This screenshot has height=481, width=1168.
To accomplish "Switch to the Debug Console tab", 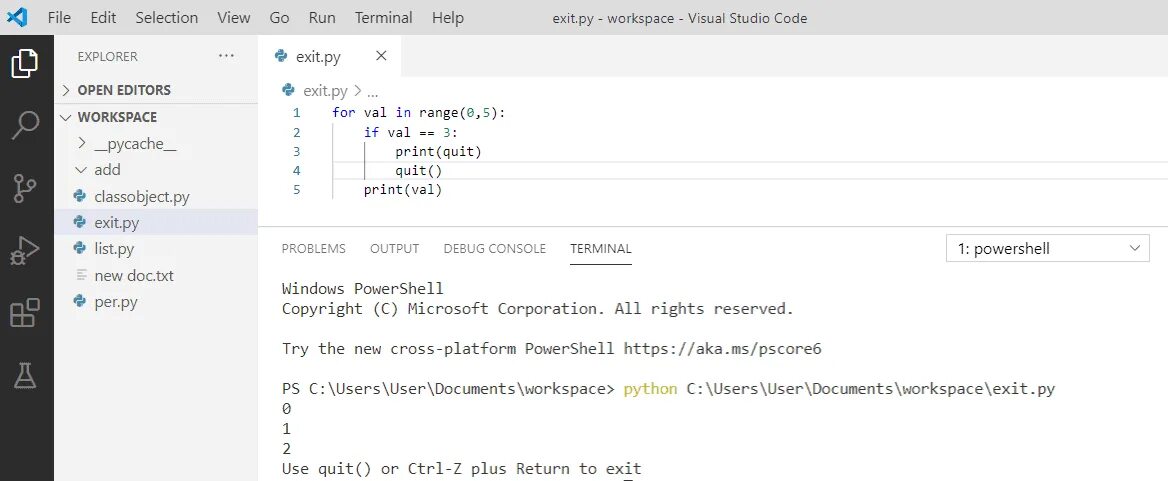I will point(494,248).
